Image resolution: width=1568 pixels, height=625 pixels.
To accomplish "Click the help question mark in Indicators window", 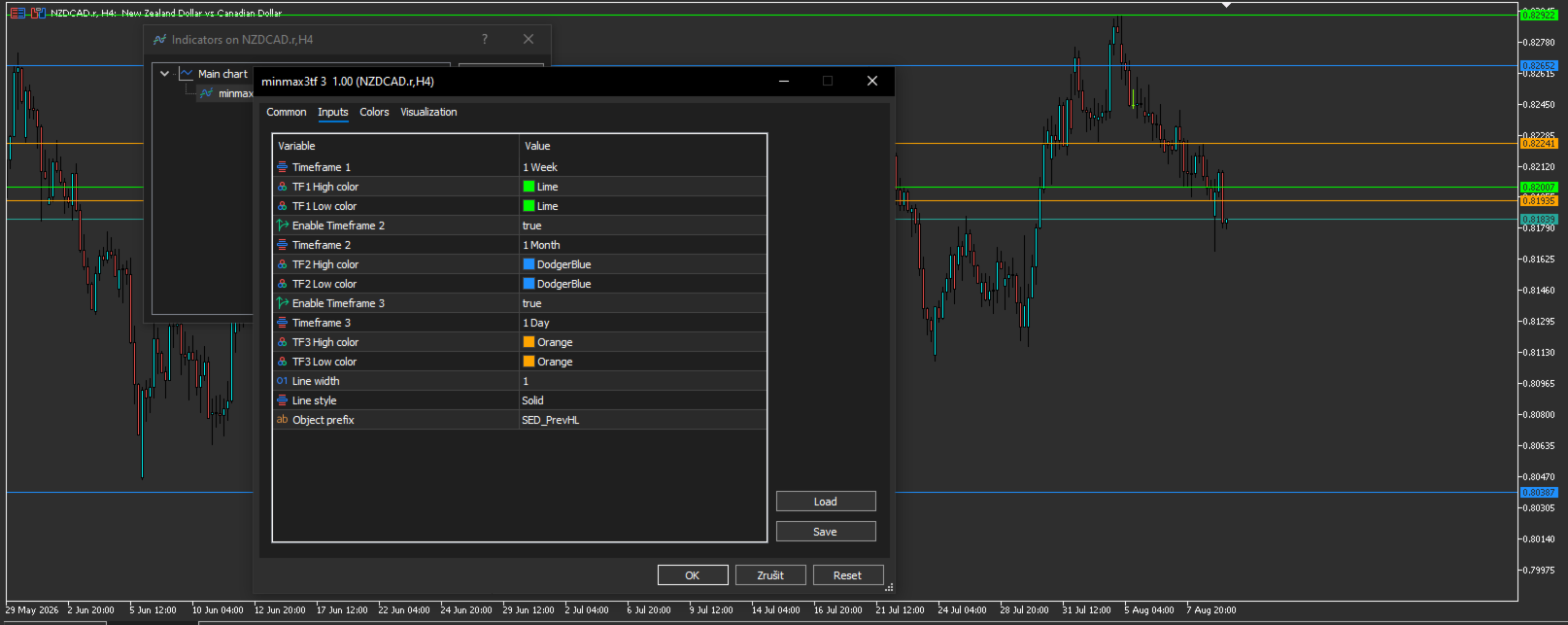I will 485,39.
